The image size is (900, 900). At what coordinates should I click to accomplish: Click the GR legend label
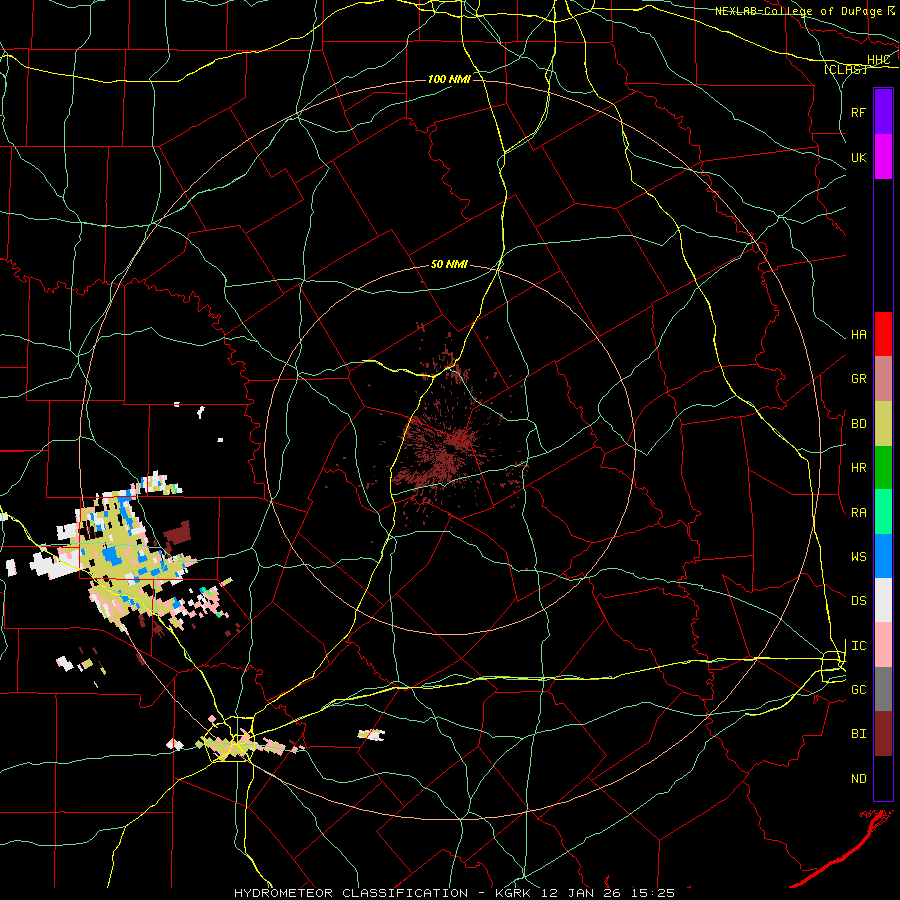(x=858, y=379)
